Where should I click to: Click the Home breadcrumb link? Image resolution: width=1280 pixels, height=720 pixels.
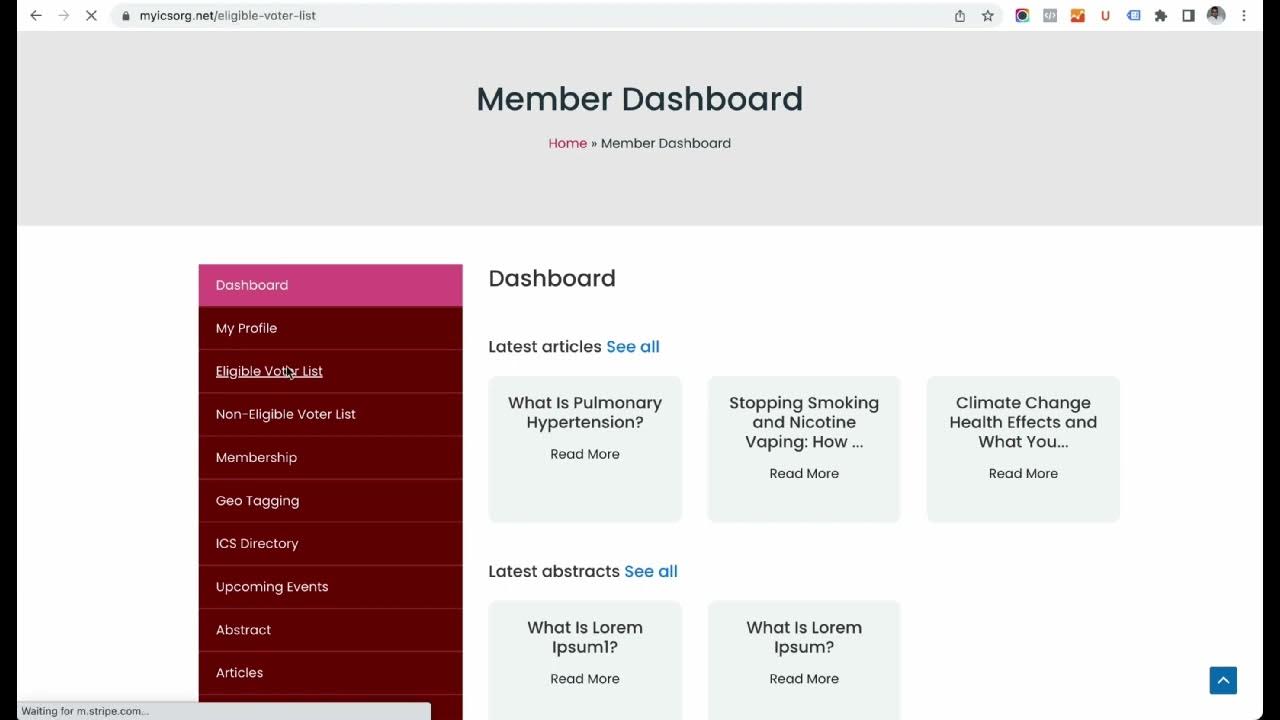coord(567,143)
